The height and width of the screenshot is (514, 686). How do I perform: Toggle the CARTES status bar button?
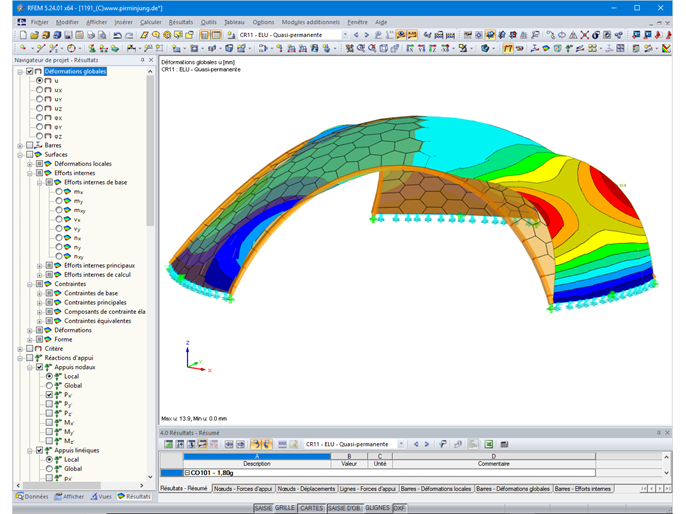[311, 508]
